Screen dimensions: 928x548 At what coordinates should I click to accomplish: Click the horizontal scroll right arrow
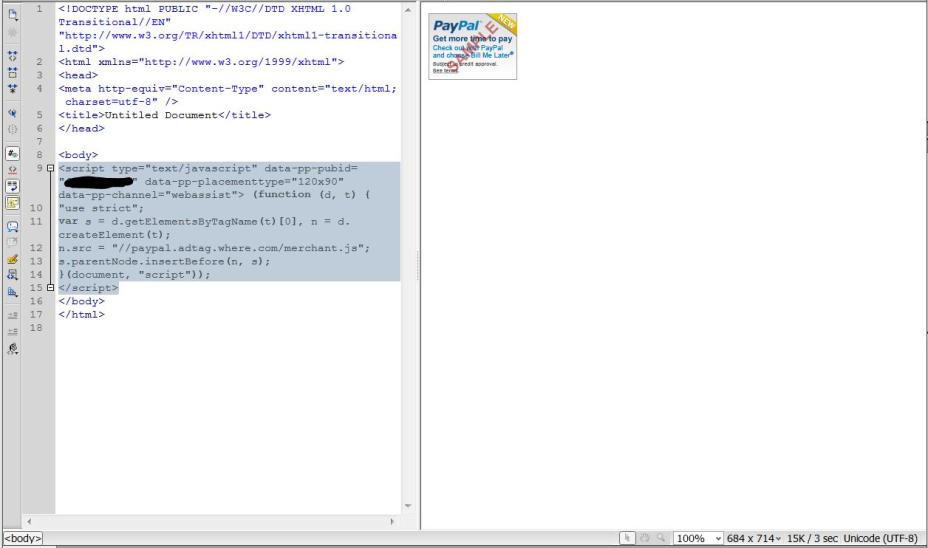click(392, 521)
